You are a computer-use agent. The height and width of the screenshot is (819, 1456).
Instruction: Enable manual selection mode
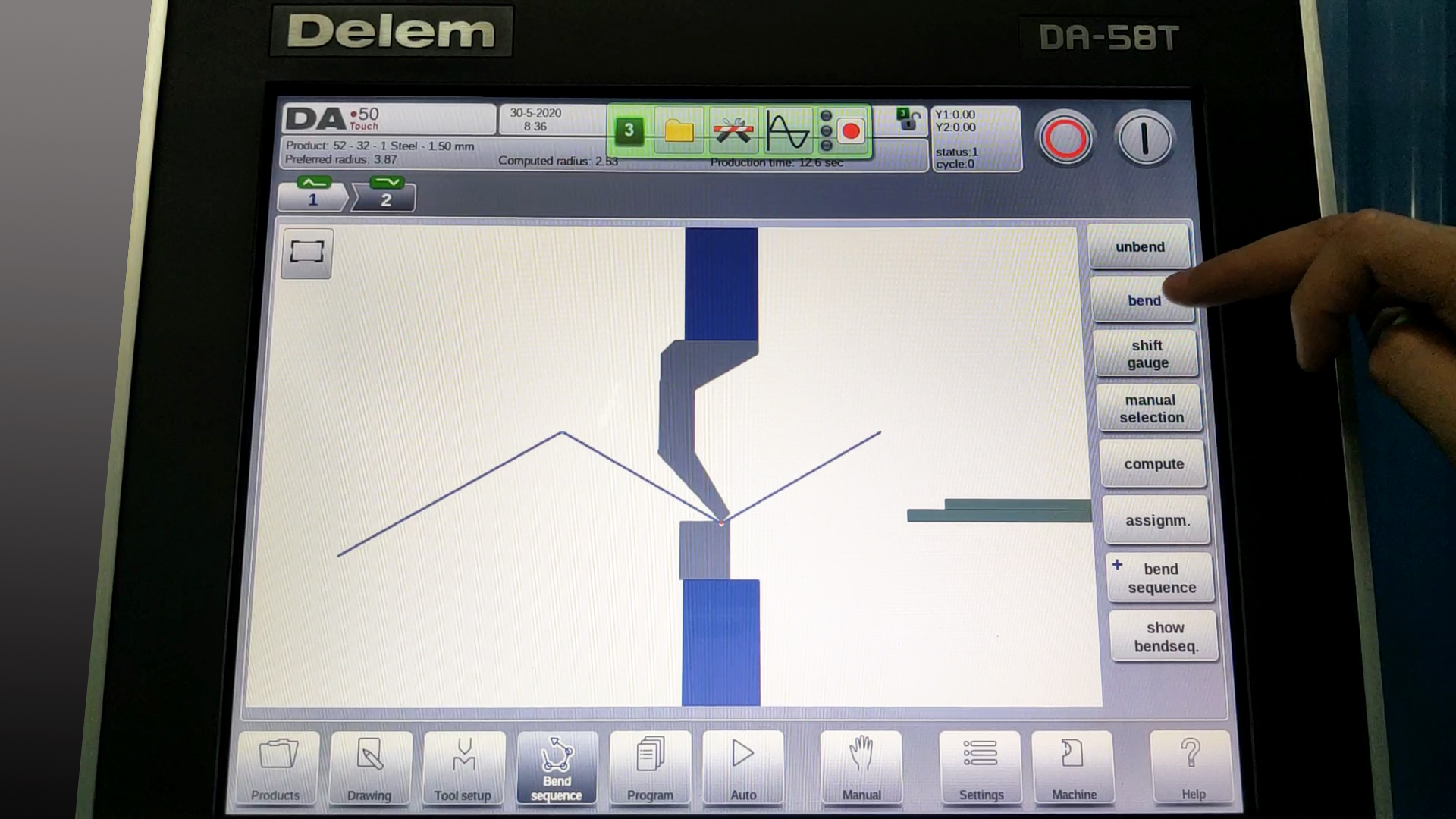coord(1149,408)
